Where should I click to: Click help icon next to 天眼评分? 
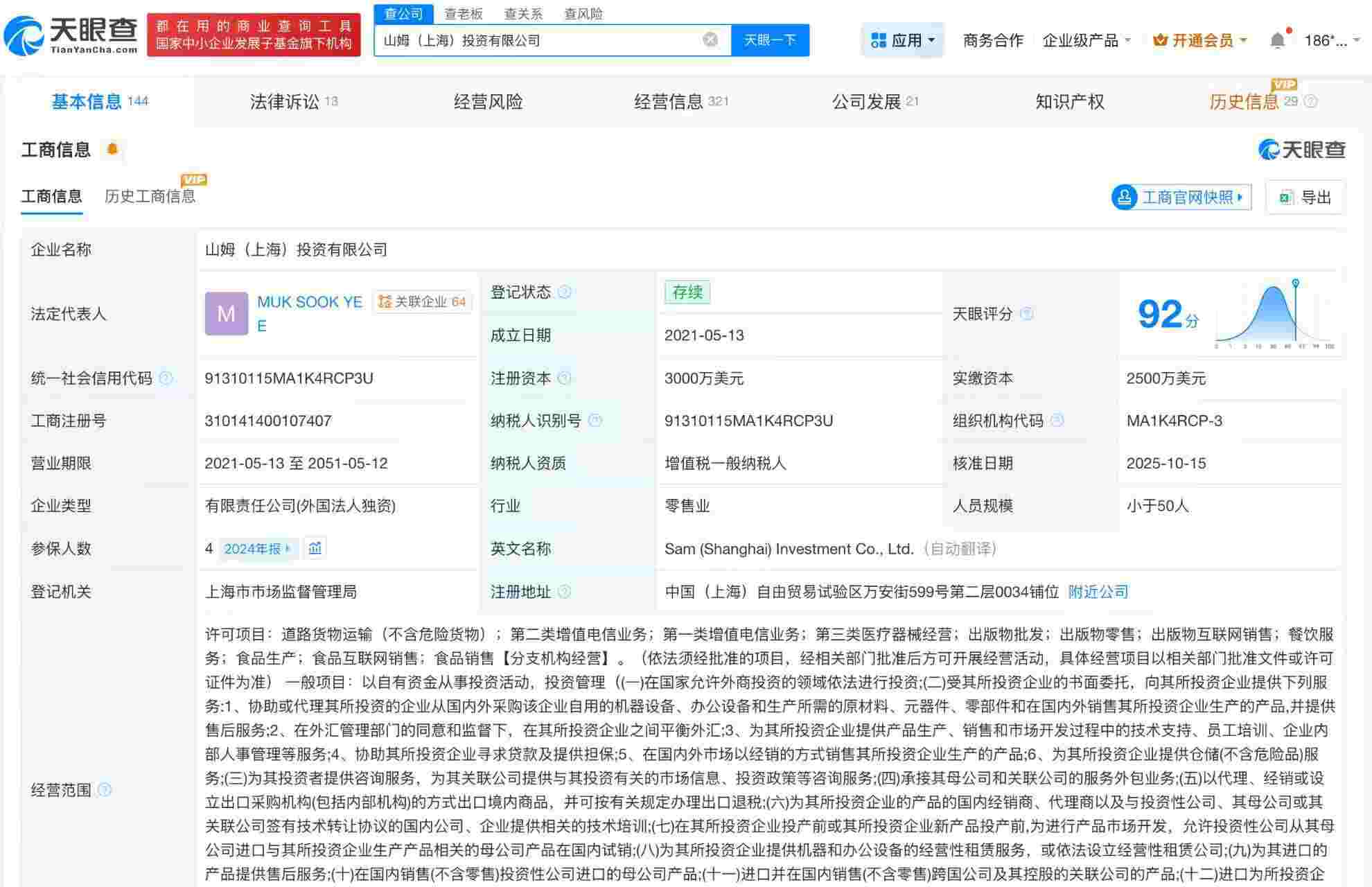1026,314
